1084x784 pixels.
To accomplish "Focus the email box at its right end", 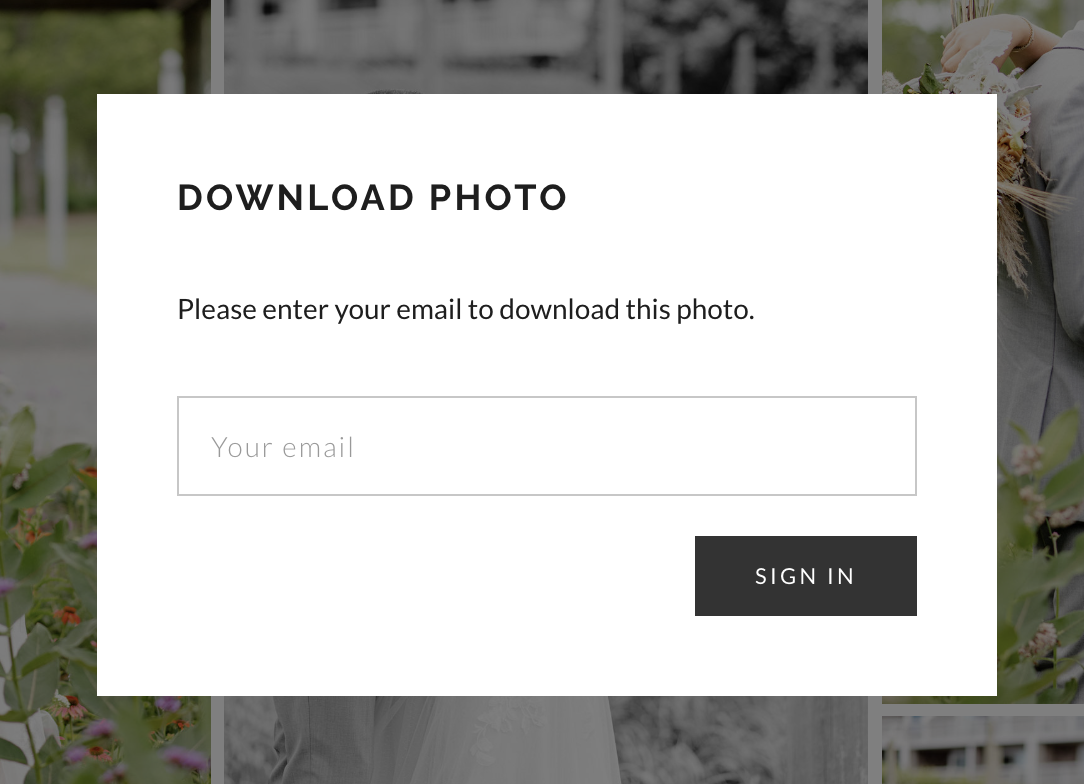I will click(892, 446).
